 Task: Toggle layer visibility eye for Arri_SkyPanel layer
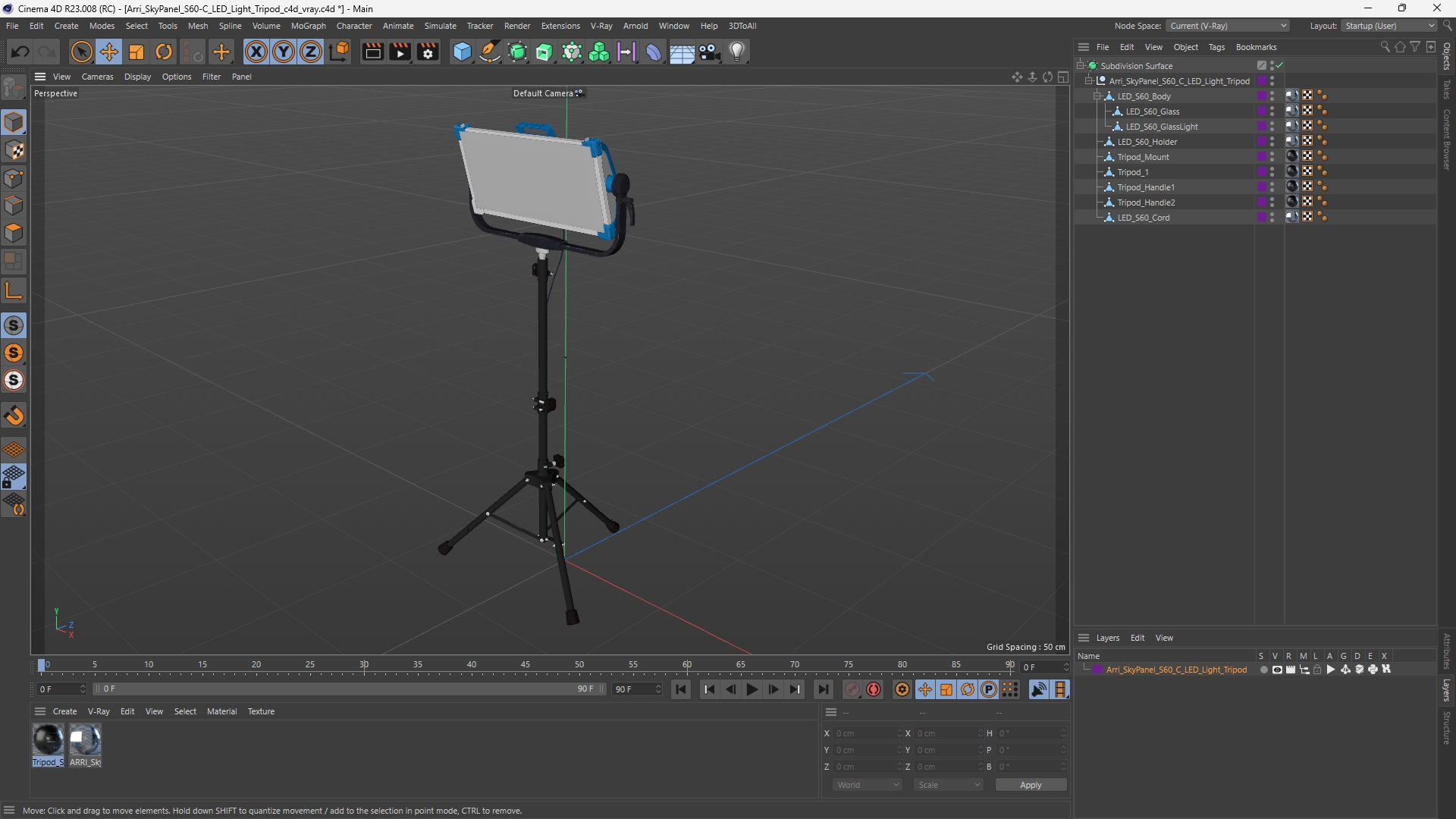(1277, 670)
